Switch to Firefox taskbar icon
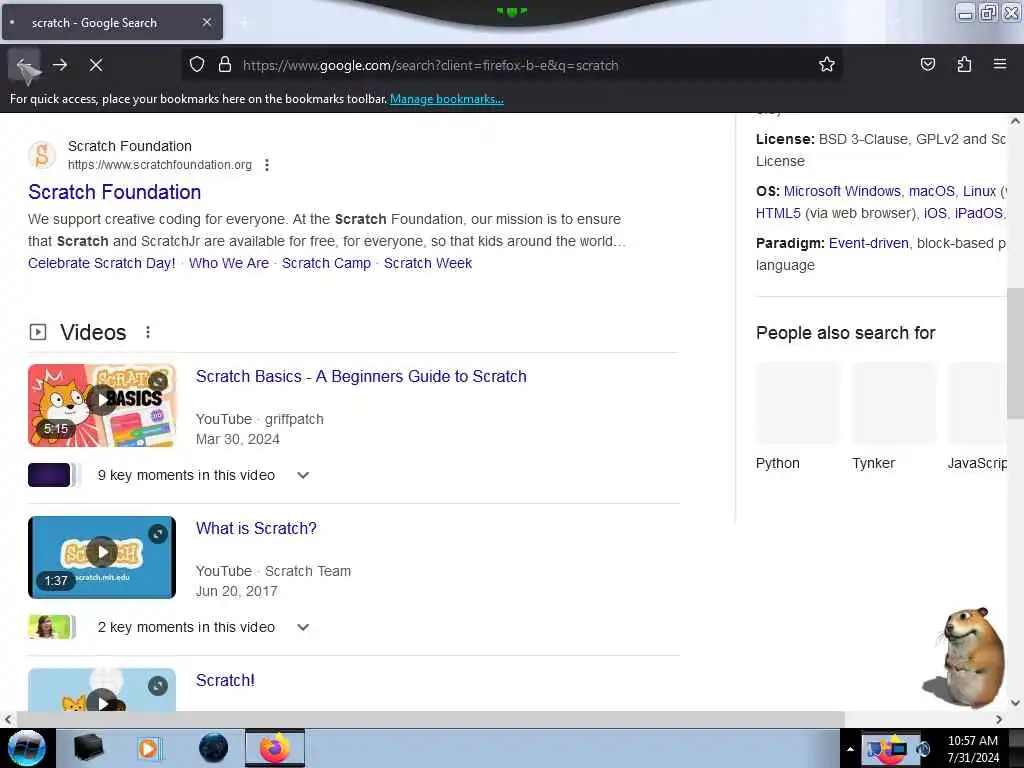Image resolution: width=1024 pixels, height=768 pixels. (275, 748)
